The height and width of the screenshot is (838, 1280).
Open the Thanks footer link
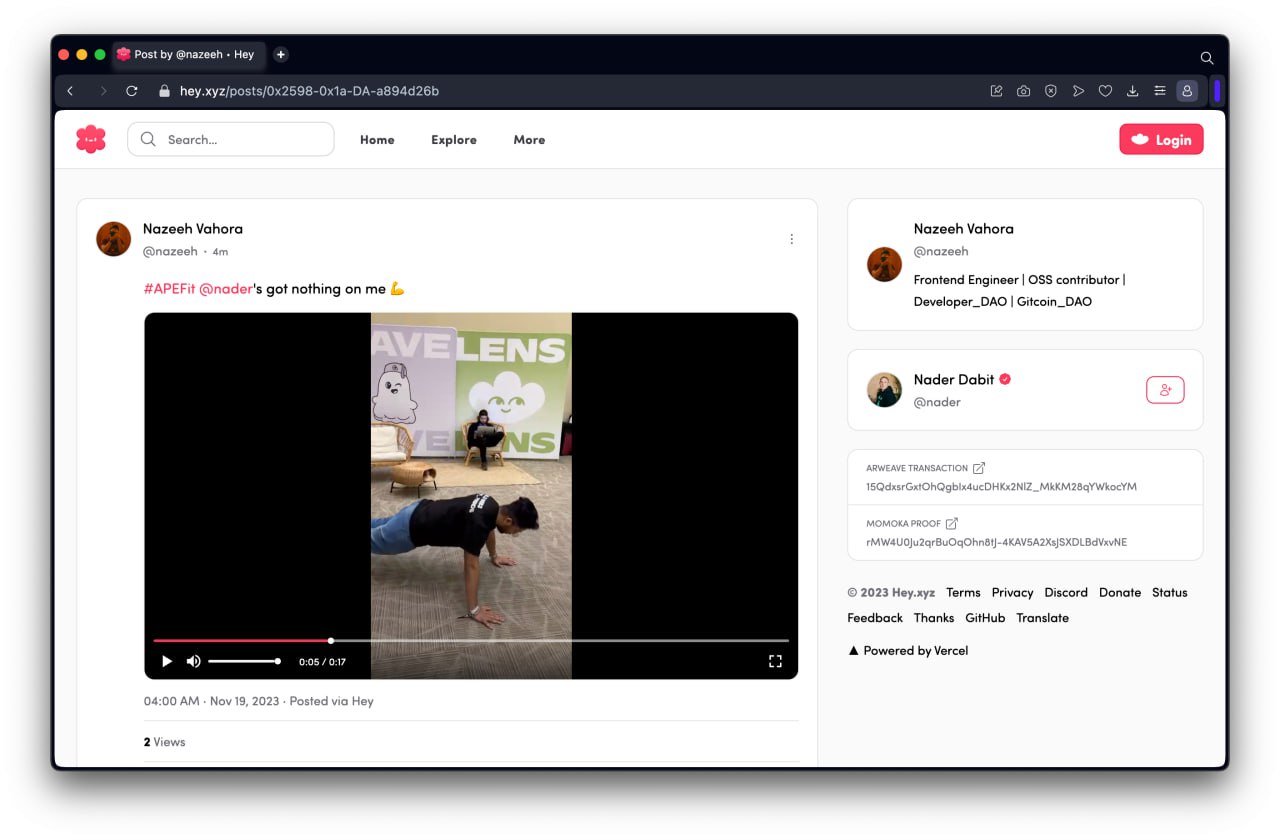pos(934,618)
